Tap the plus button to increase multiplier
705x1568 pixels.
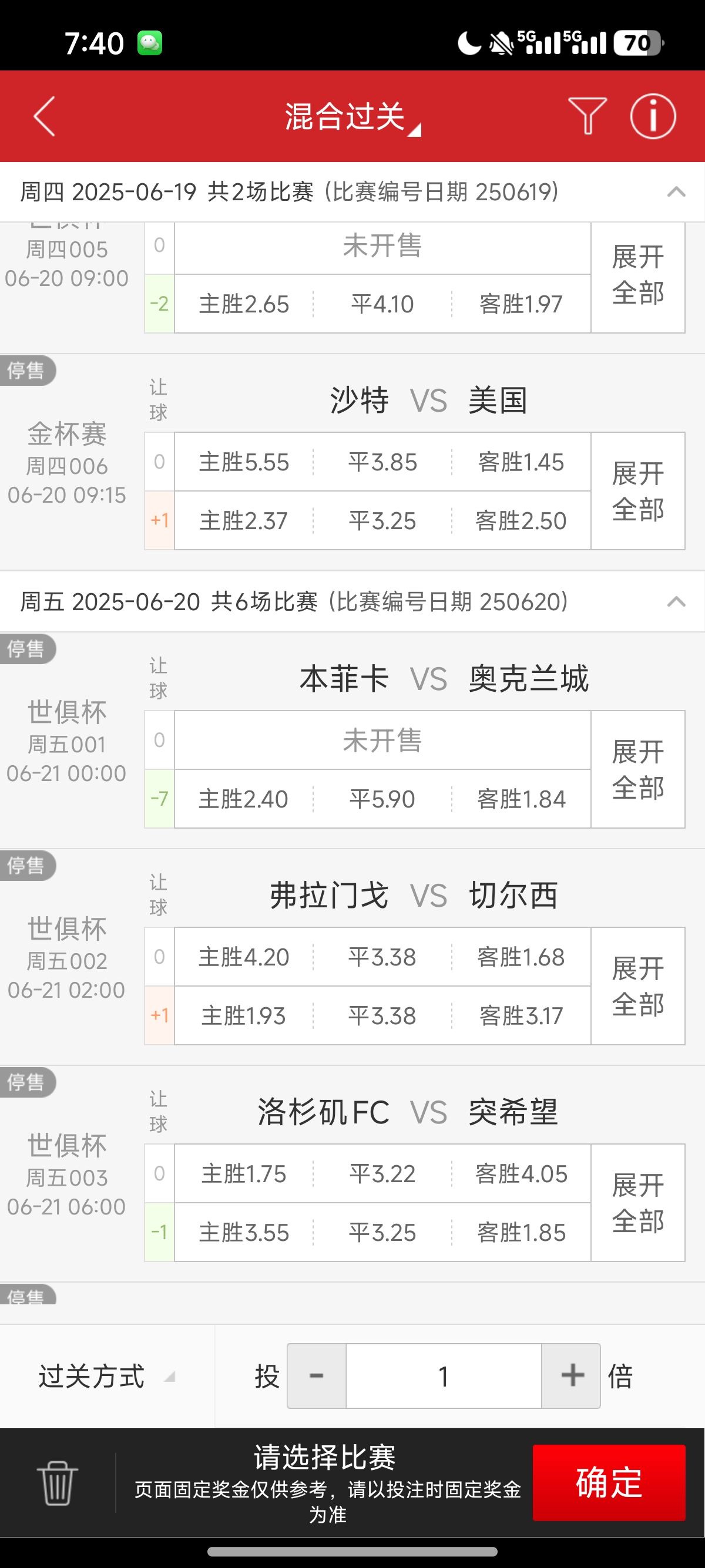(x=572, y=1375)
